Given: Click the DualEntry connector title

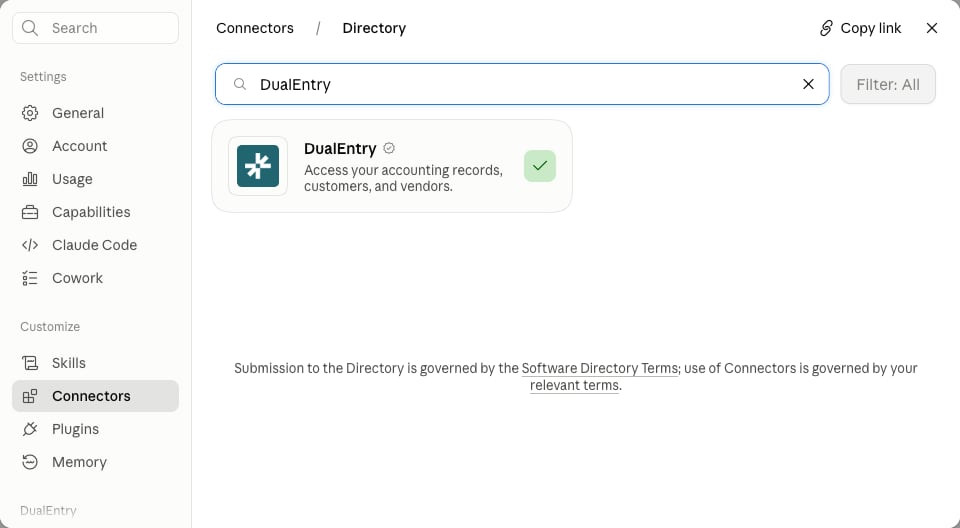Looking at the screenshot, I should 340,148.
